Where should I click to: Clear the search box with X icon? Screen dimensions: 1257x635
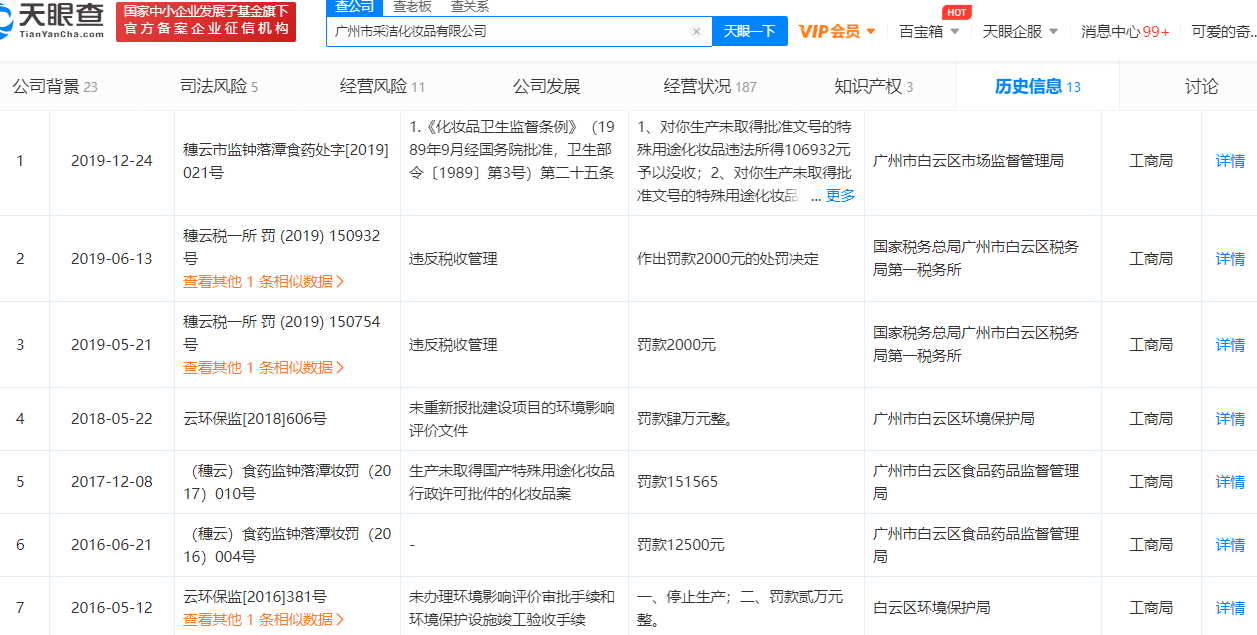tap(696, 31)
